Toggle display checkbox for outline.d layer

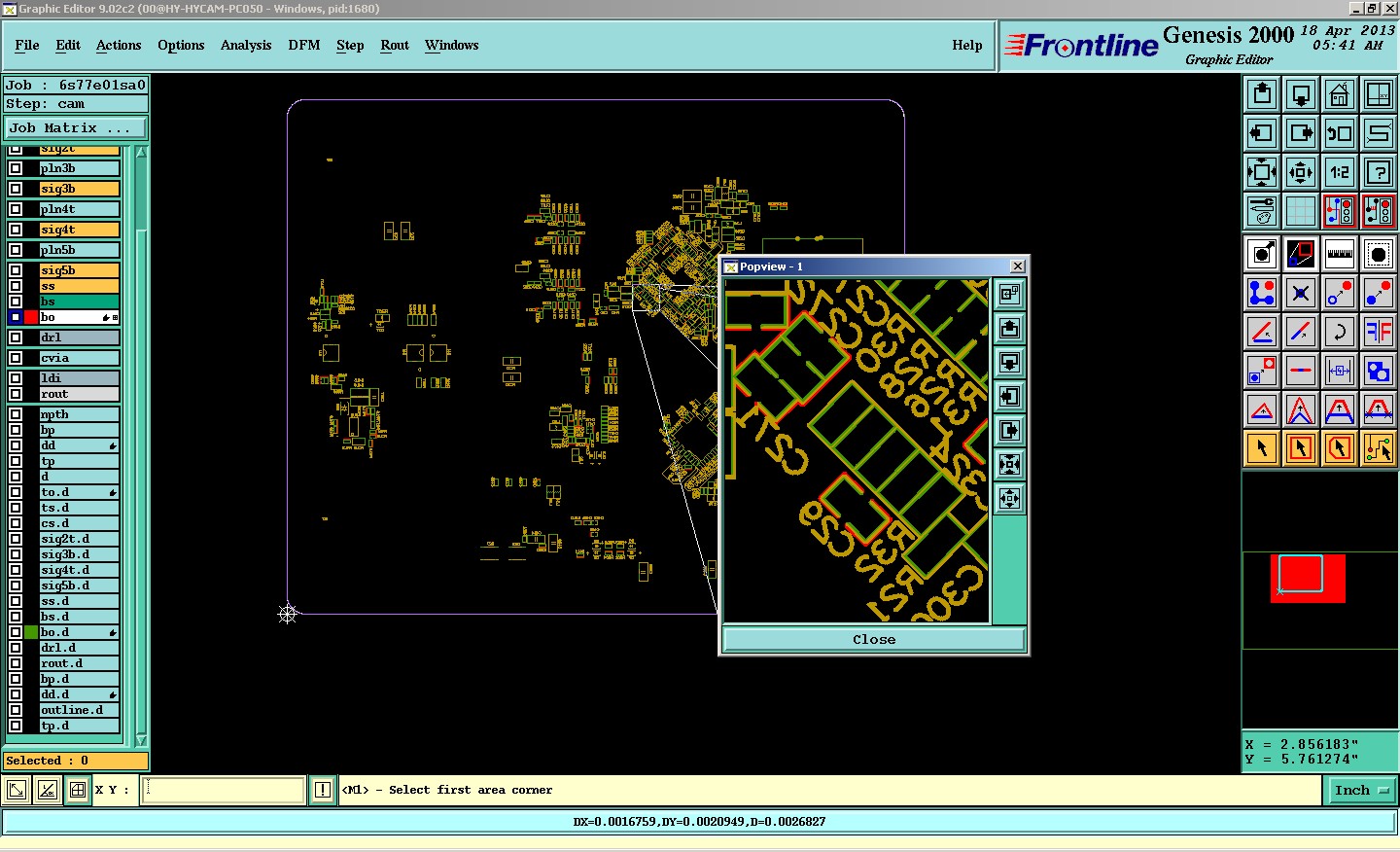pos(16,710)
